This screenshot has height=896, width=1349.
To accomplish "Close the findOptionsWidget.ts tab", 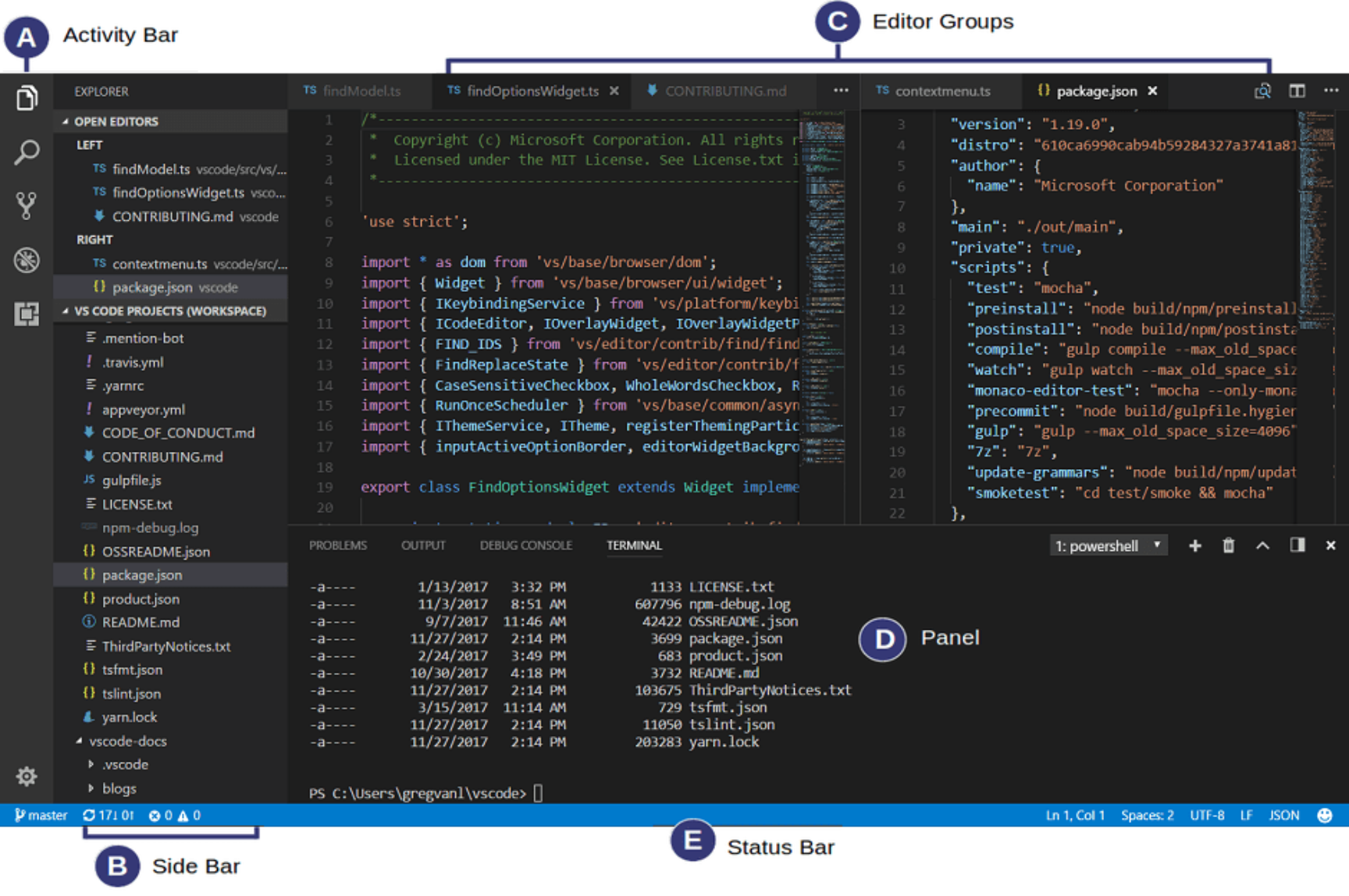I will (614, 91).
